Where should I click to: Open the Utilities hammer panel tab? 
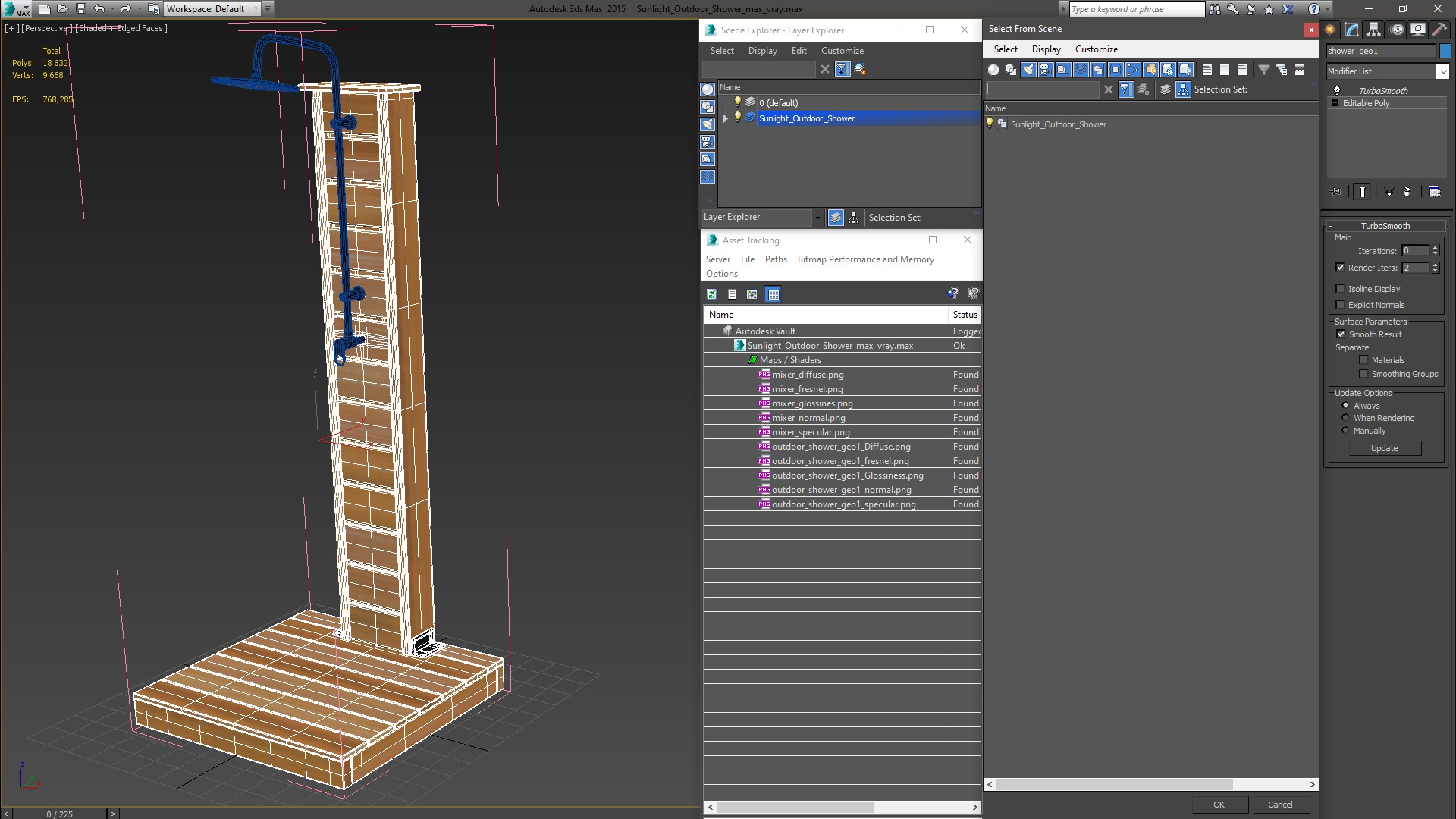point(1439,30)
